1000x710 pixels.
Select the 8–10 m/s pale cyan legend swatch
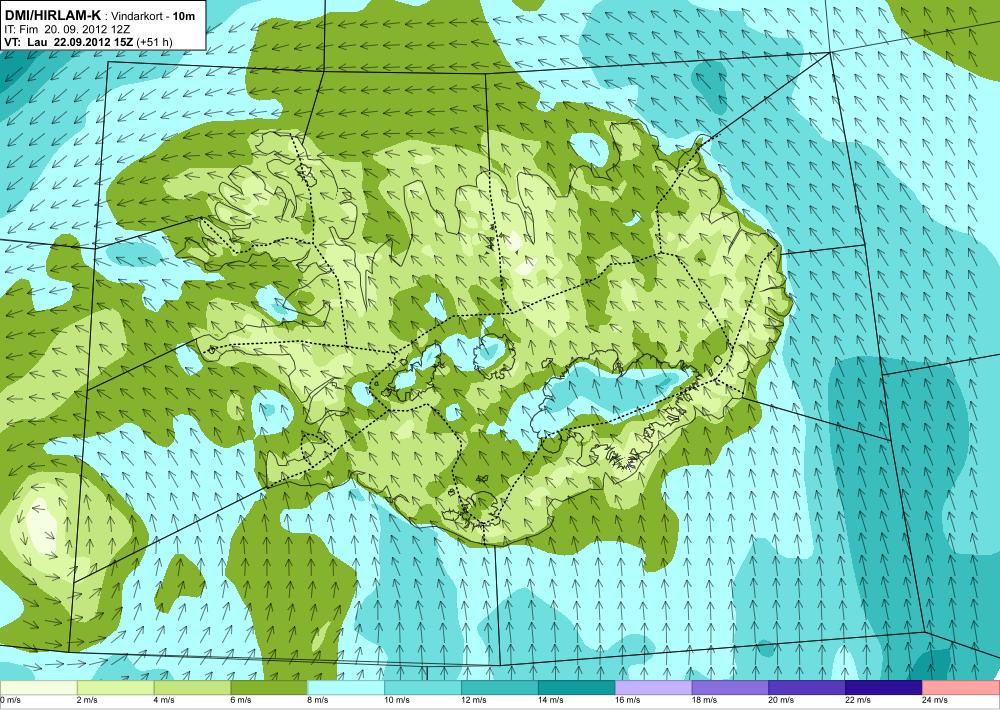pyautogui.click(x=346, y=688)
